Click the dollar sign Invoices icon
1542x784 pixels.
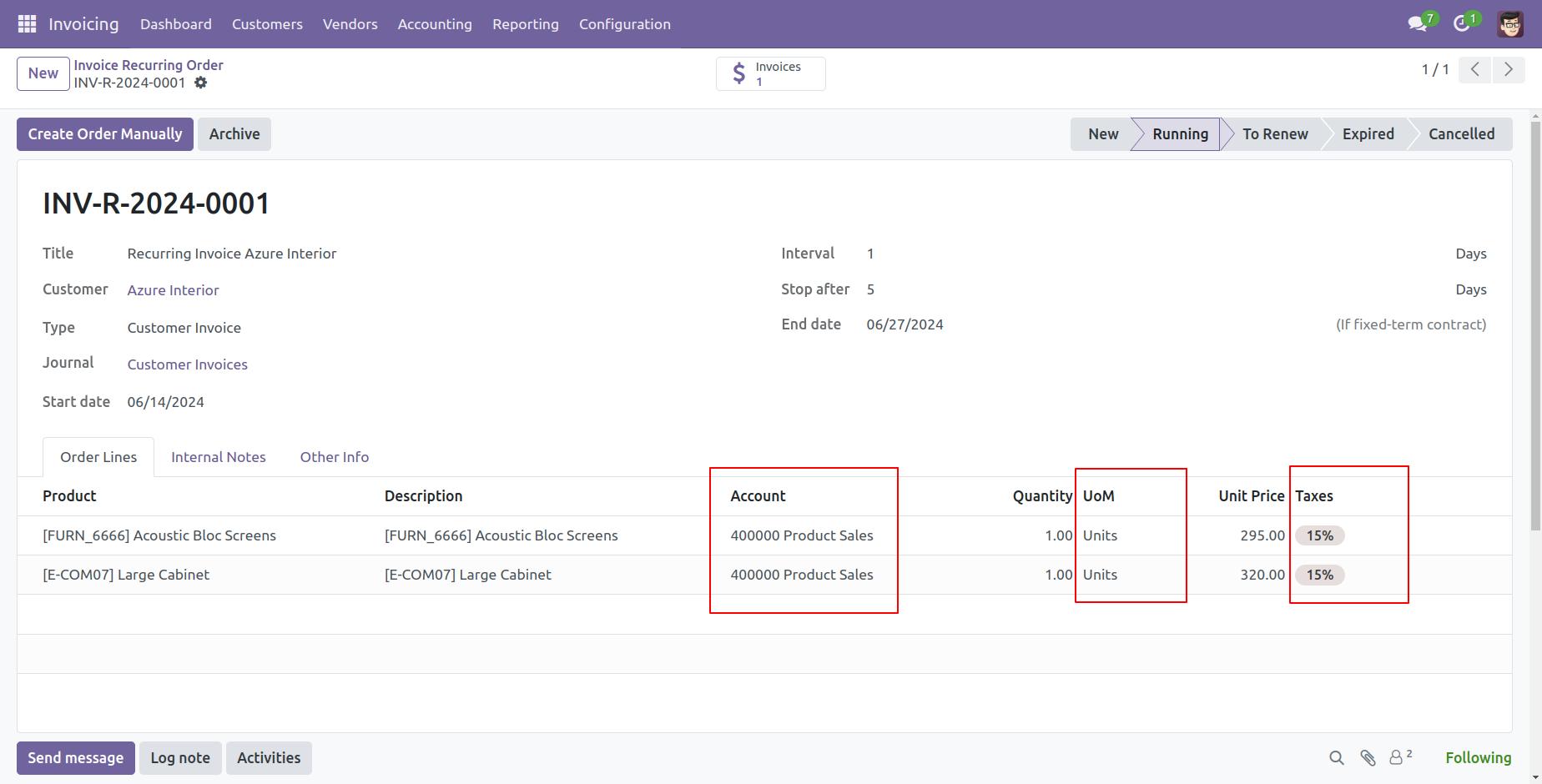coord(739,73)
